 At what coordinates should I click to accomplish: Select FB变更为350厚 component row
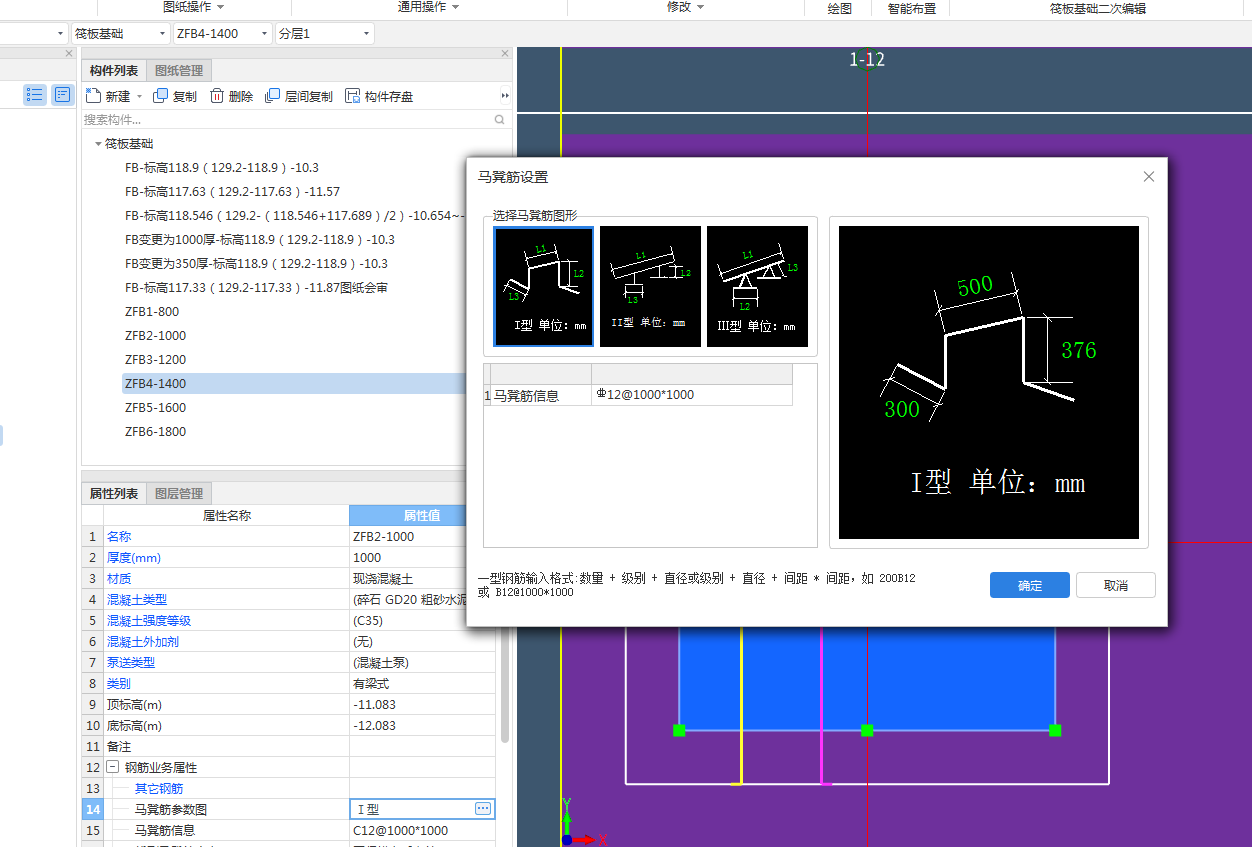(256, 264)
